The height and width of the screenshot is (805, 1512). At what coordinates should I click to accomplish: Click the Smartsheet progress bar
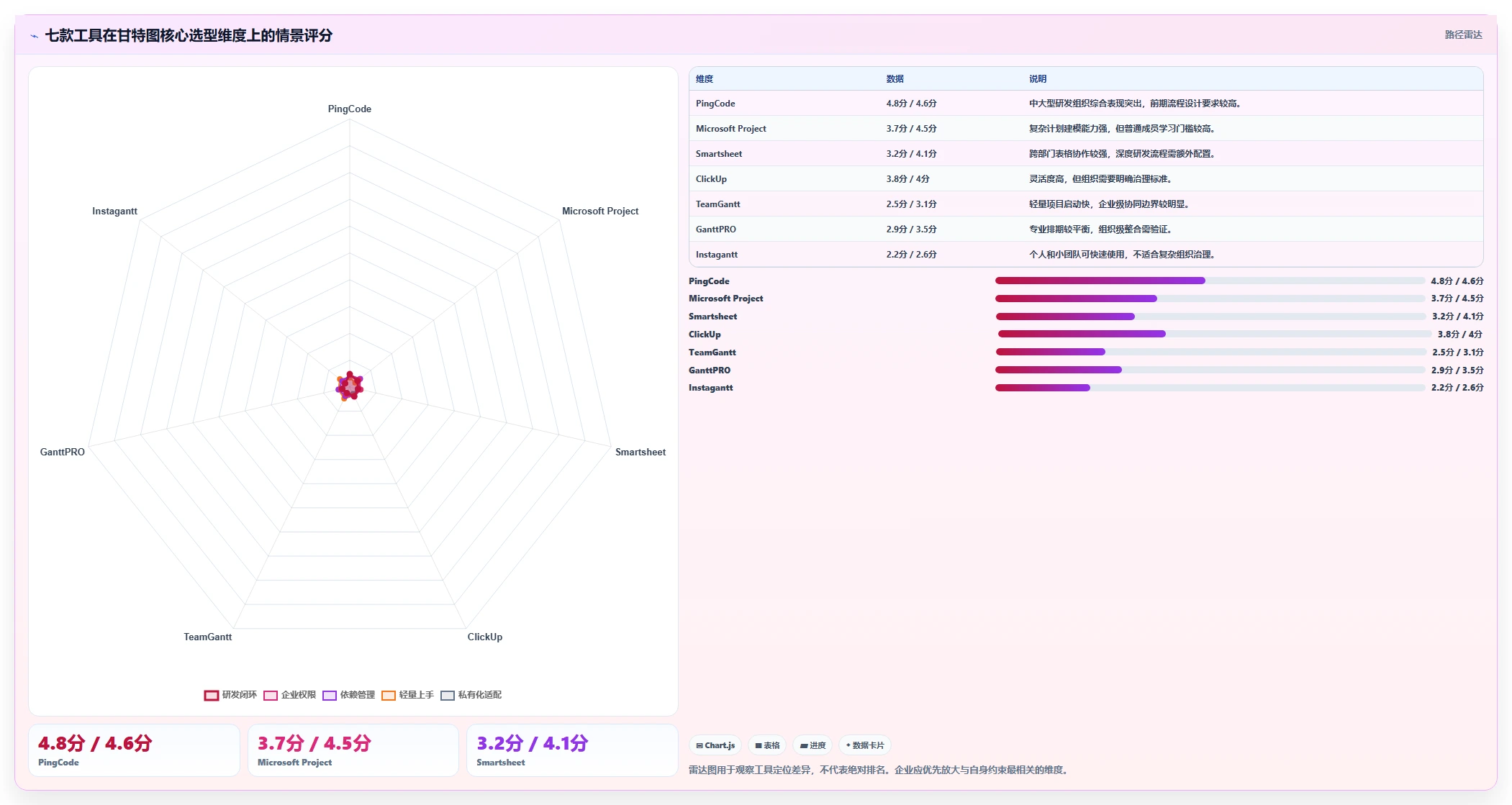tap(1210, 317)
